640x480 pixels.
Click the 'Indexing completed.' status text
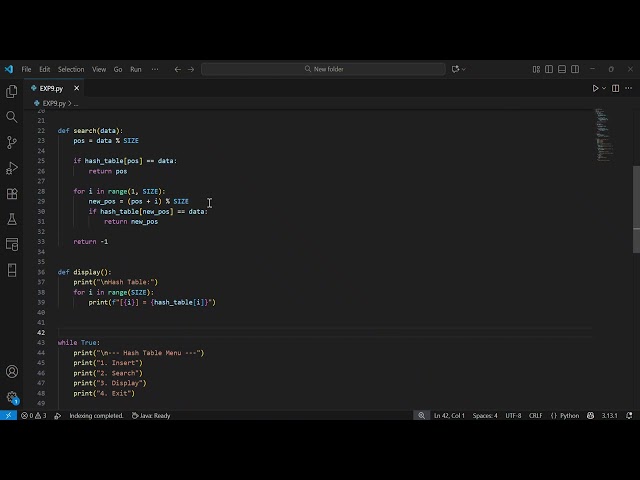click(x=96, y=416)
